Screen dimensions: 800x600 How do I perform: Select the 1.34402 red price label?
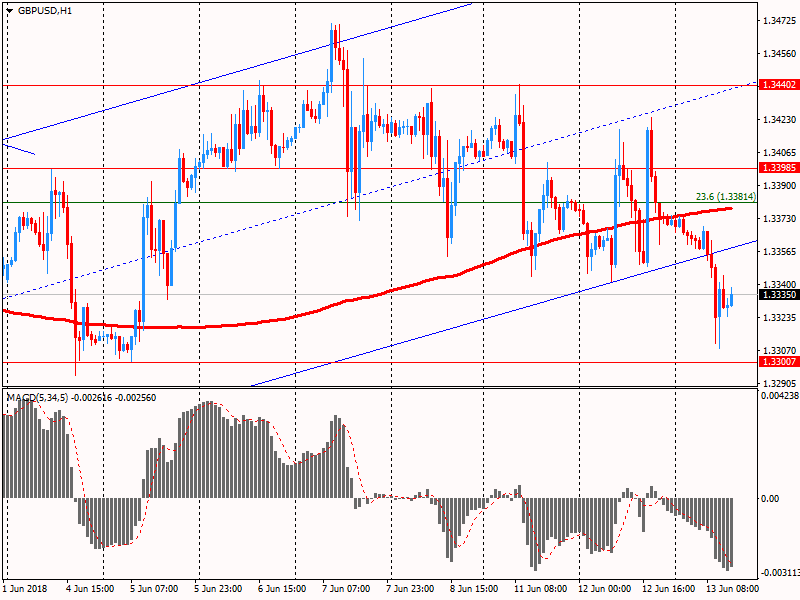(779, 85)
